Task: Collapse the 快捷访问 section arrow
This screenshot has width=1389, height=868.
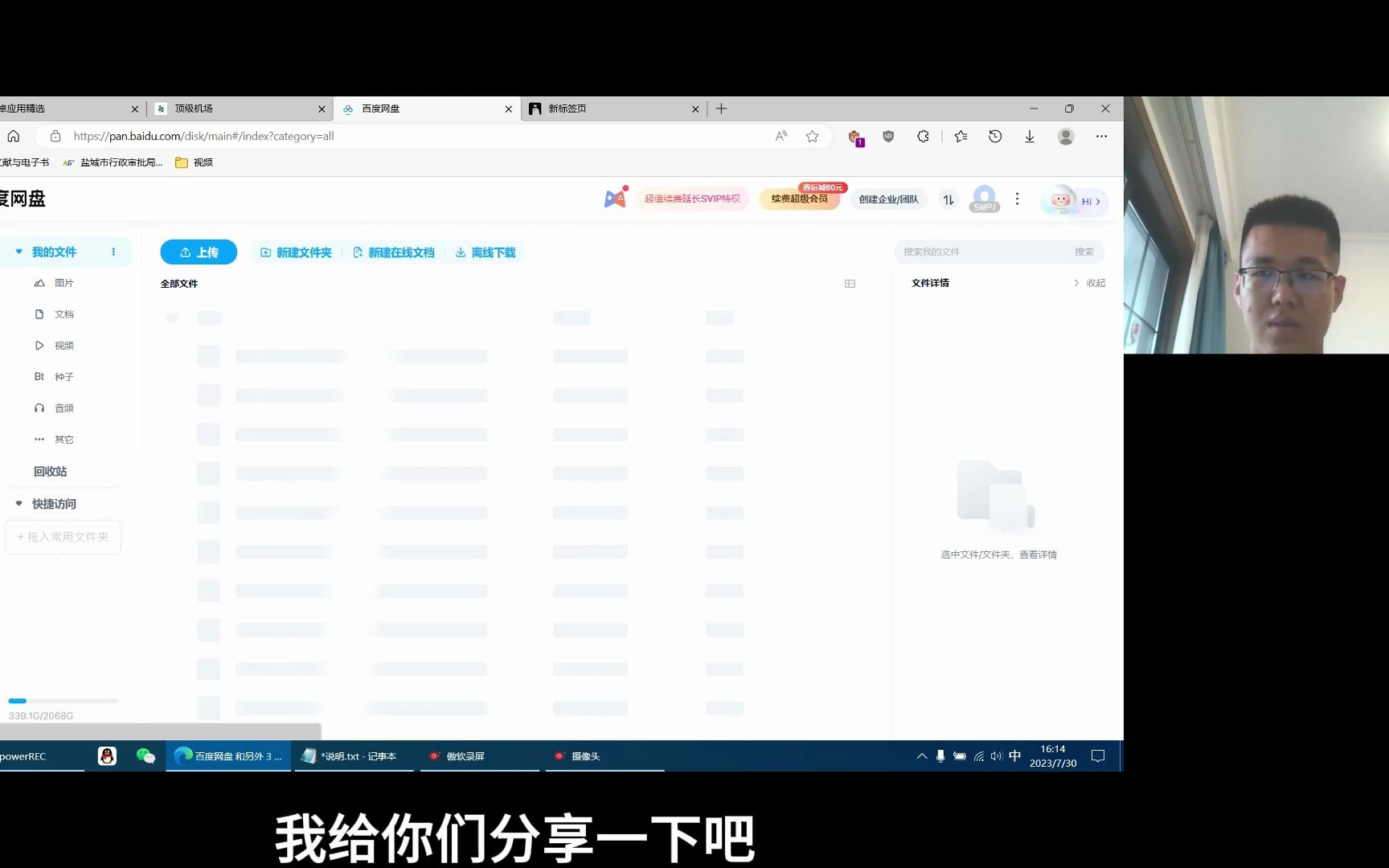Action: point(19,504)
